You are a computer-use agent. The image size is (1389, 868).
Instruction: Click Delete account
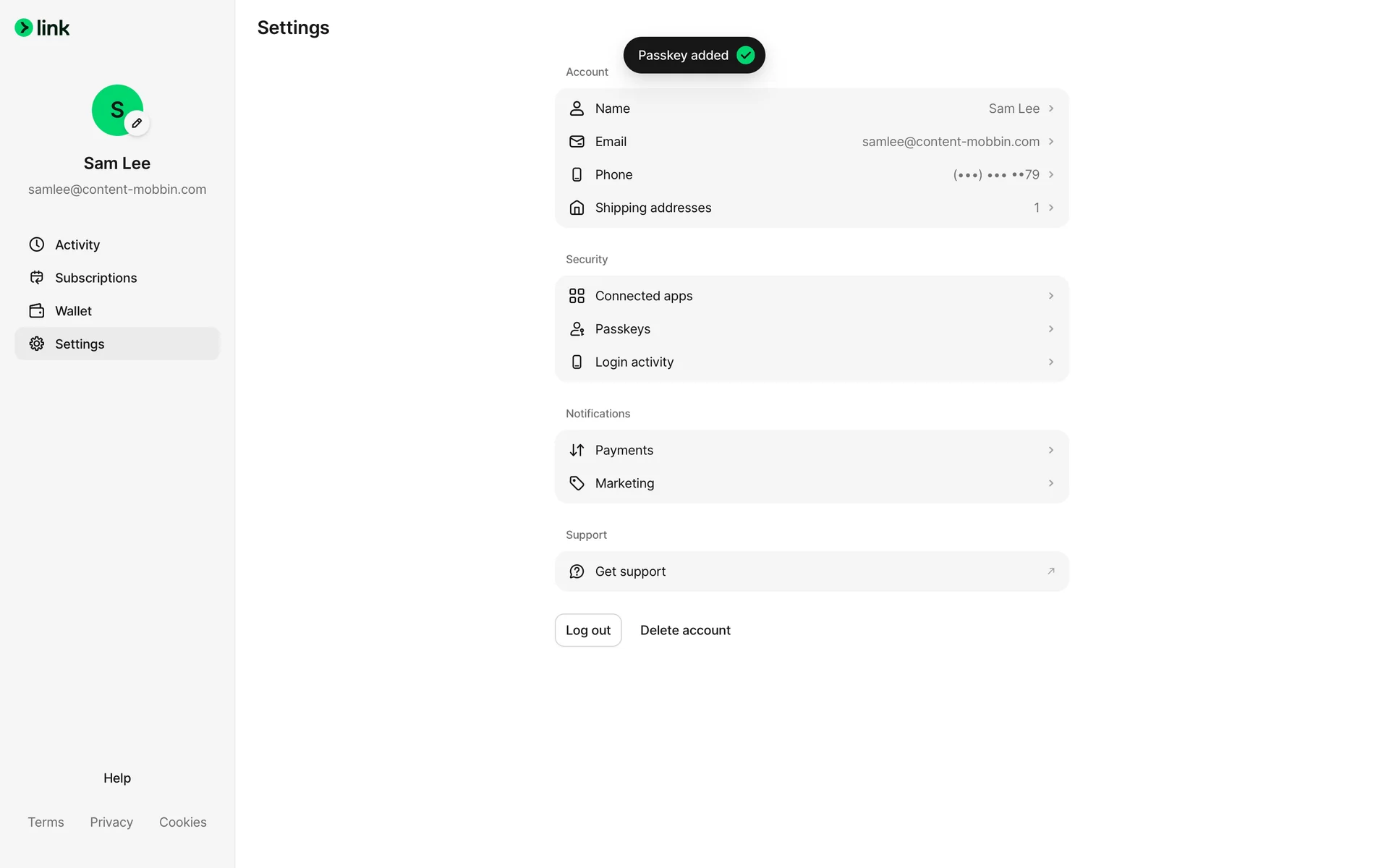[x=685, y=630]
